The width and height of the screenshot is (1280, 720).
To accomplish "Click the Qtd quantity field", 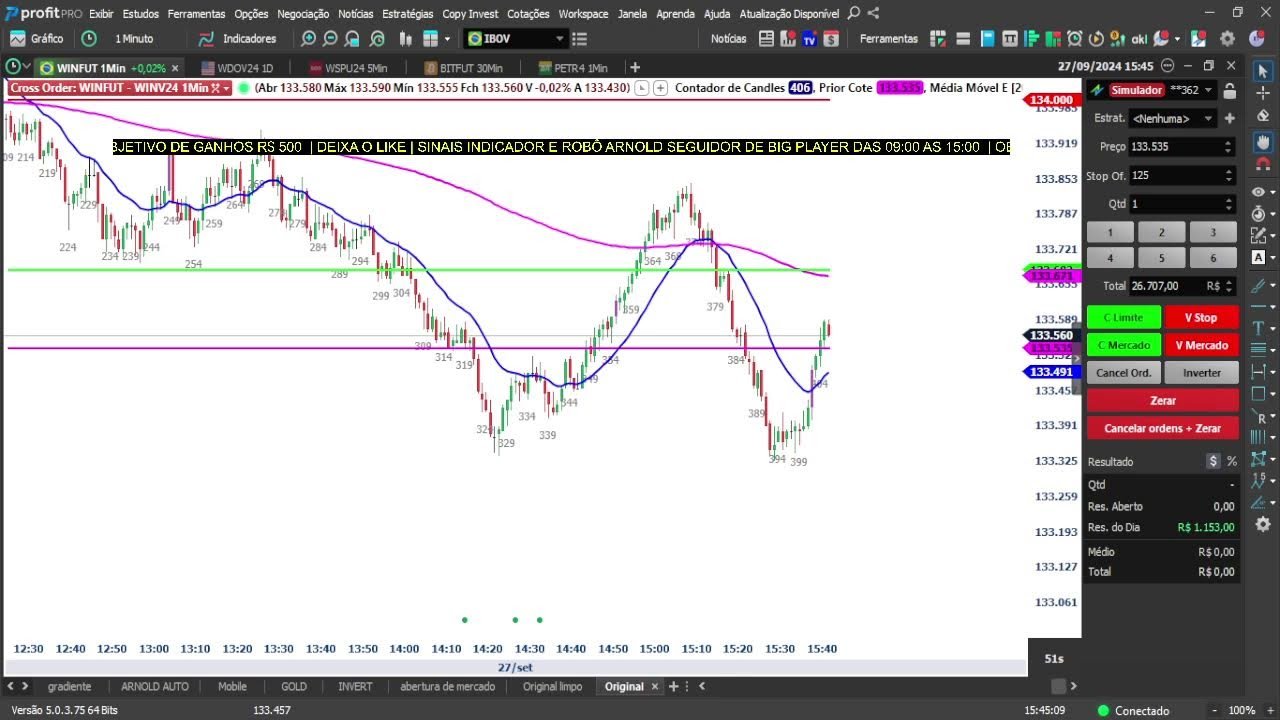I will point(1182,203).
